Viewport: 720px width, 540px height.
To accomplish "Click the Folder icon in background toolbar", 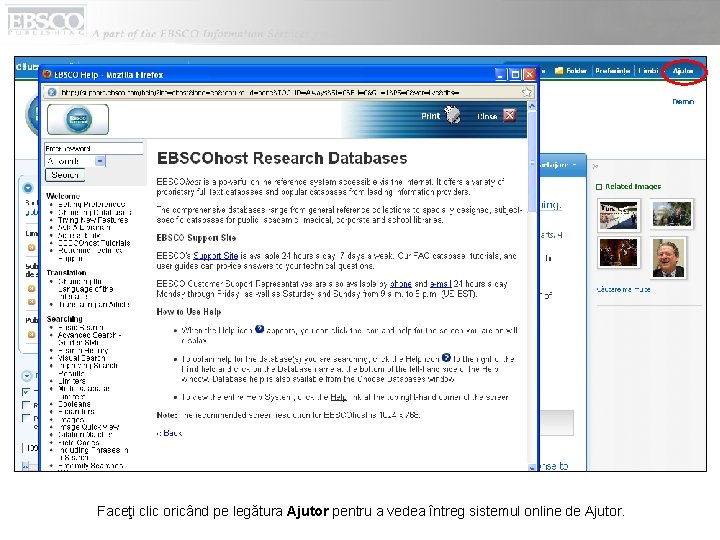I will [559, 71].
